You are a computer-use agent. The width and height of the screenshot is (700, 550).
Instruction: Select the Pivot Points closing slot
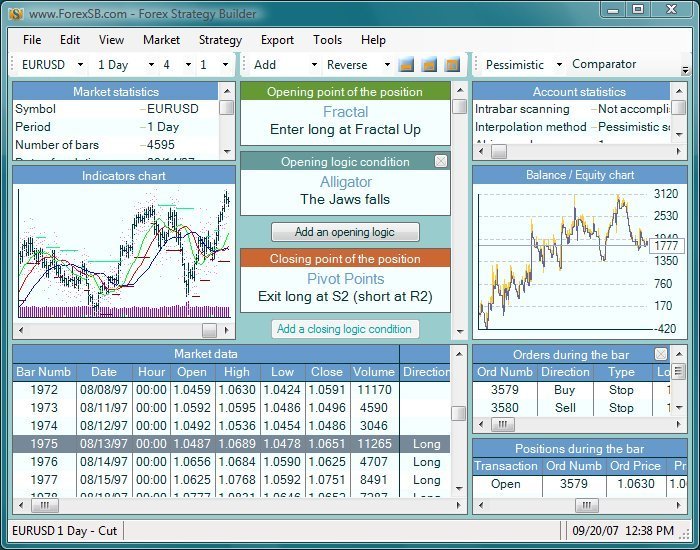(x=345, y=288)
